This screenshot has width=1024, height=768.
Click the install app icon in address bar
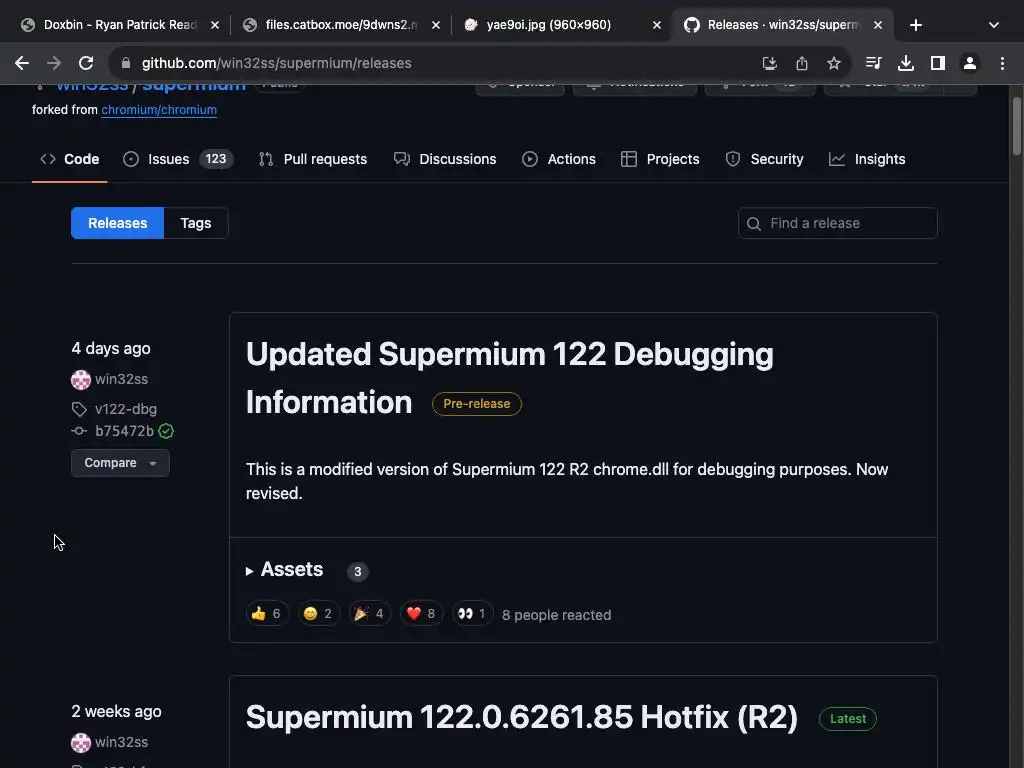click(769, 63)
